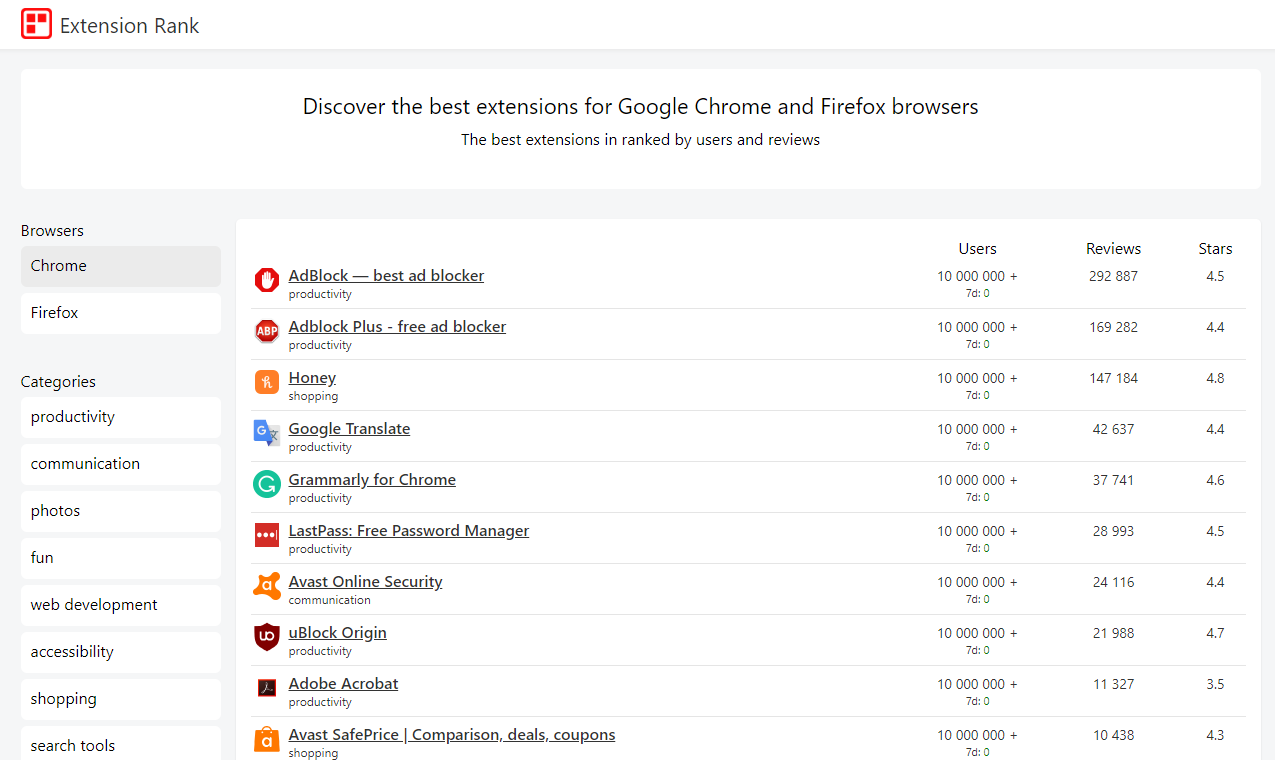Select the Honey extension icon
This screenshot has height=760, width=1275.
click(x=266, y=382)
